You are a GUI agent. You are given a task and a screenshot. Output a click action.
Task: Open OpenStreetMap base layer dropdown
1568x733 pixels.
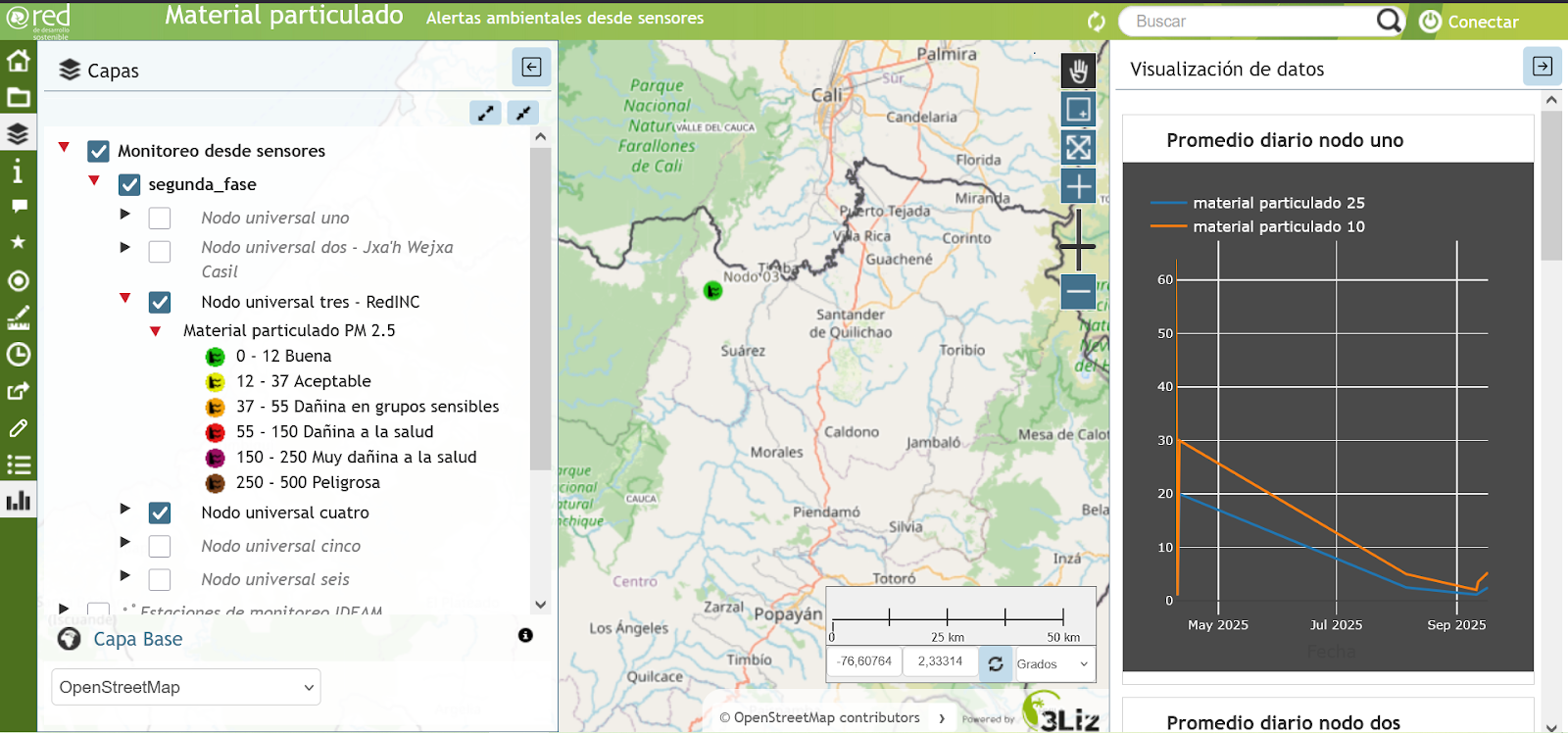(x=186, y=687)
